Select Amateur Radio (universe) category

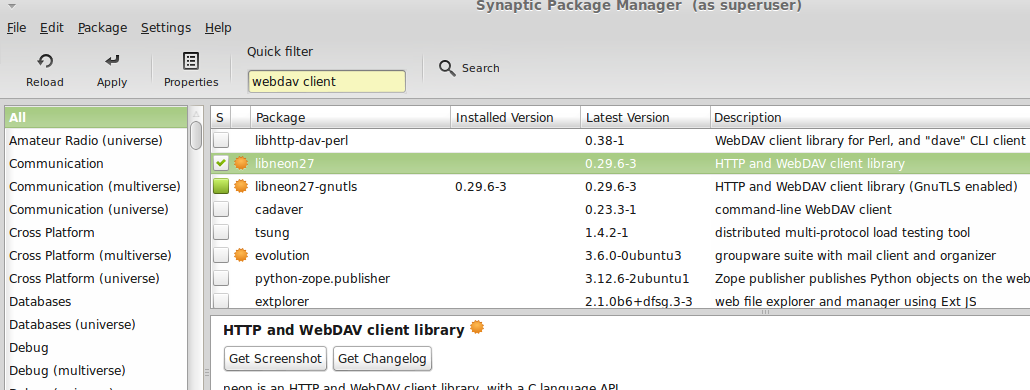[x=97, y=141]
